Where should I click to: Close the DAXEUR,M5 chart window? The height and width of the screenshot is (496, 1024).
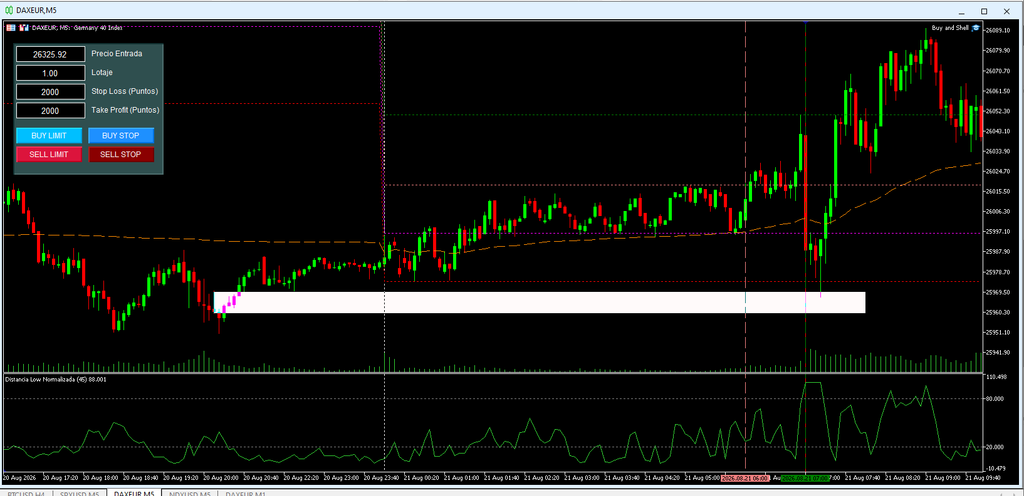[1008, 11]
